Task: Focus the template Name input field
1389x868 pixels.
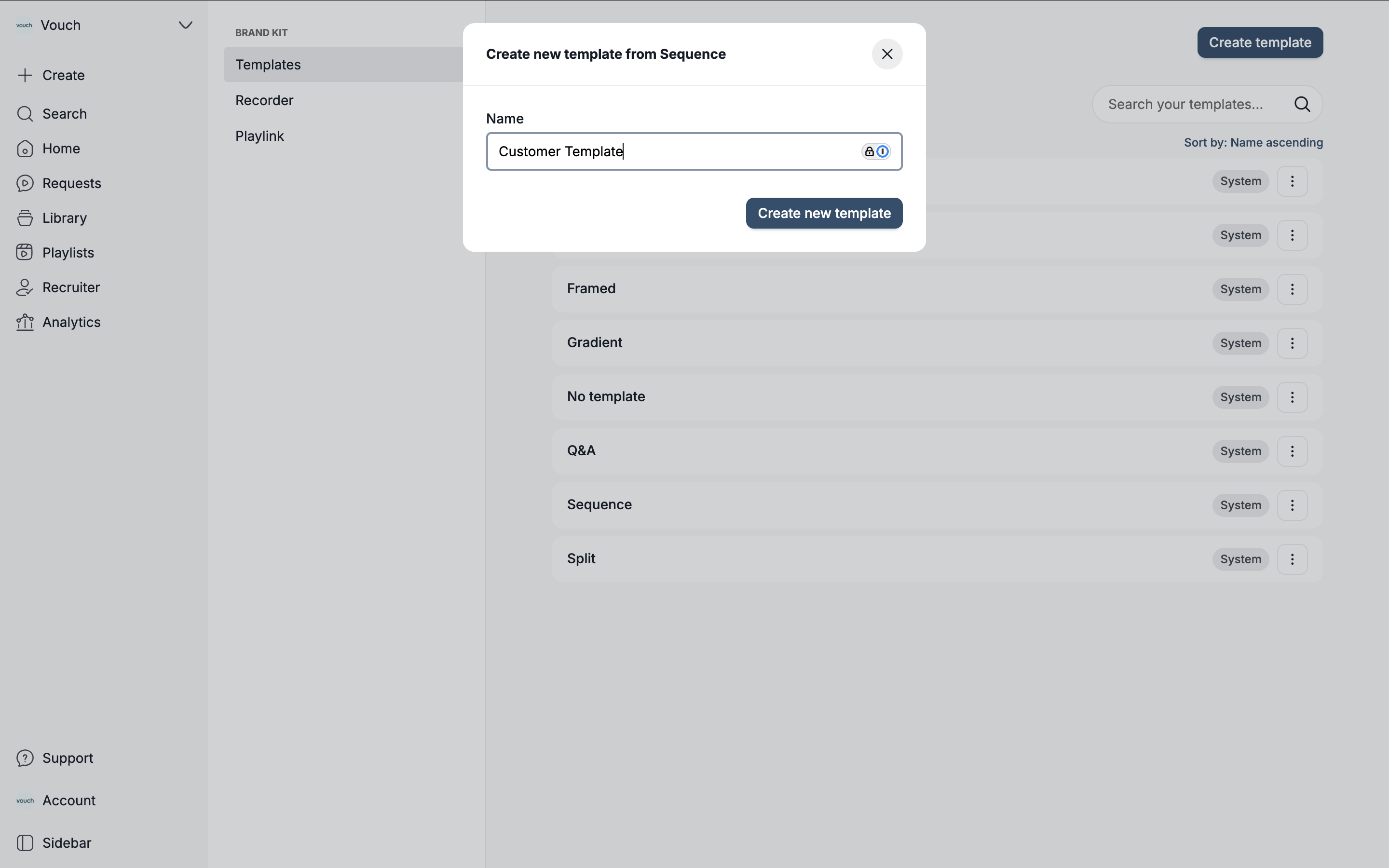Action: (x=694, y=151)
